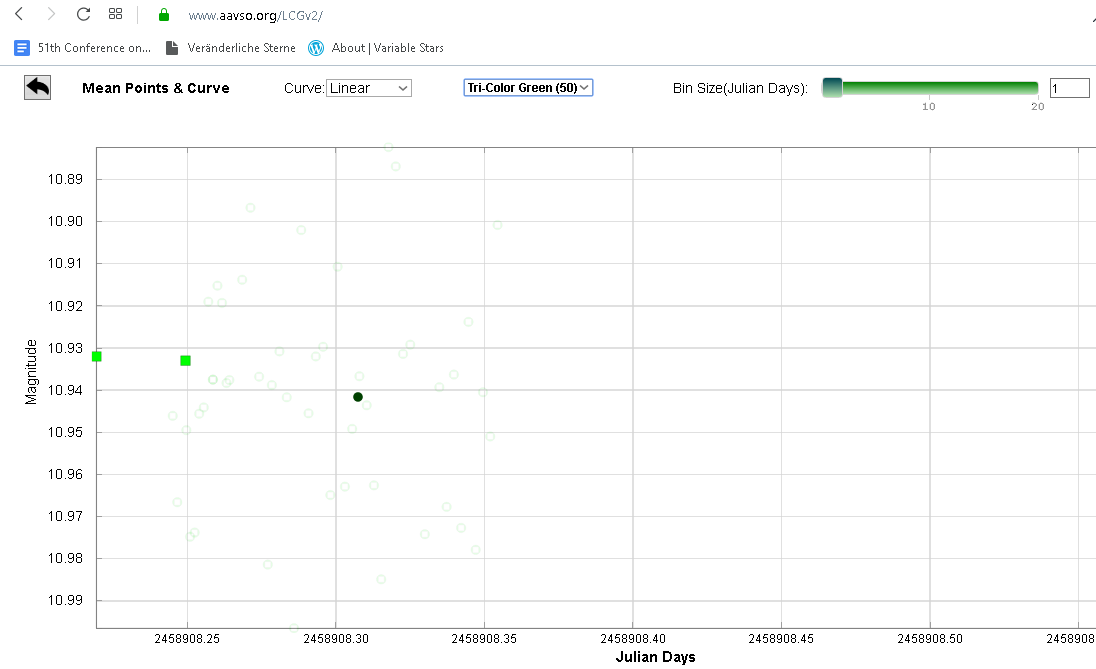Open the browser start page grid icon
This screenshot has width=1096, height=669.
(115, 15)
